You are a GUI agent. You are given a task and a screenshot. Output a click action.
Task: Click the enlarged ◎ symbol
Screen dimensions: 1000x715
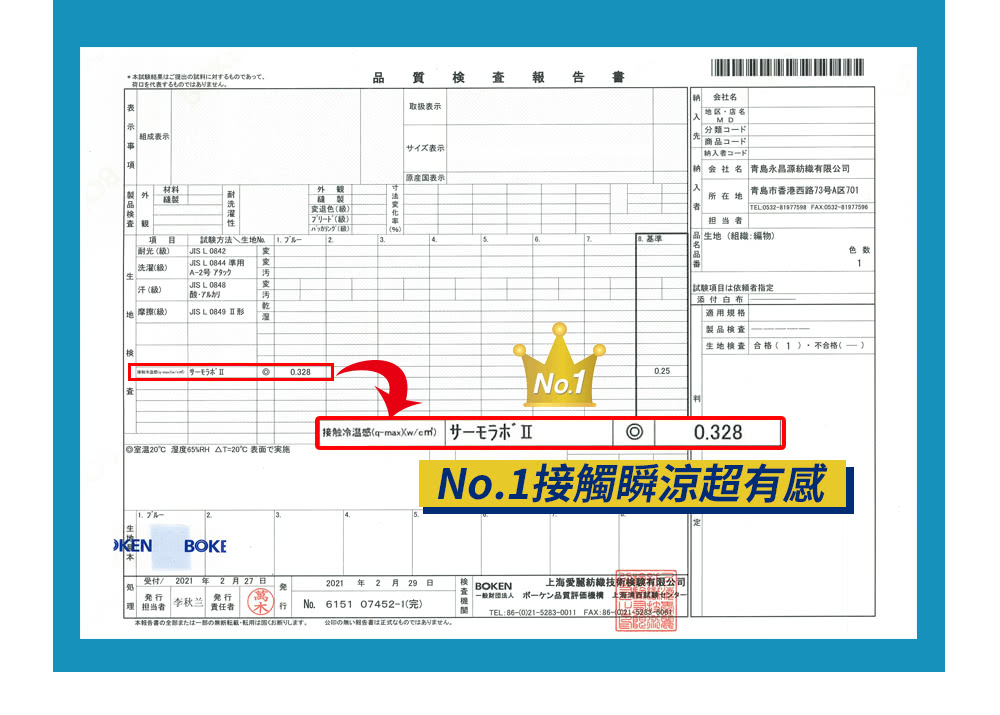pos(634,432)
